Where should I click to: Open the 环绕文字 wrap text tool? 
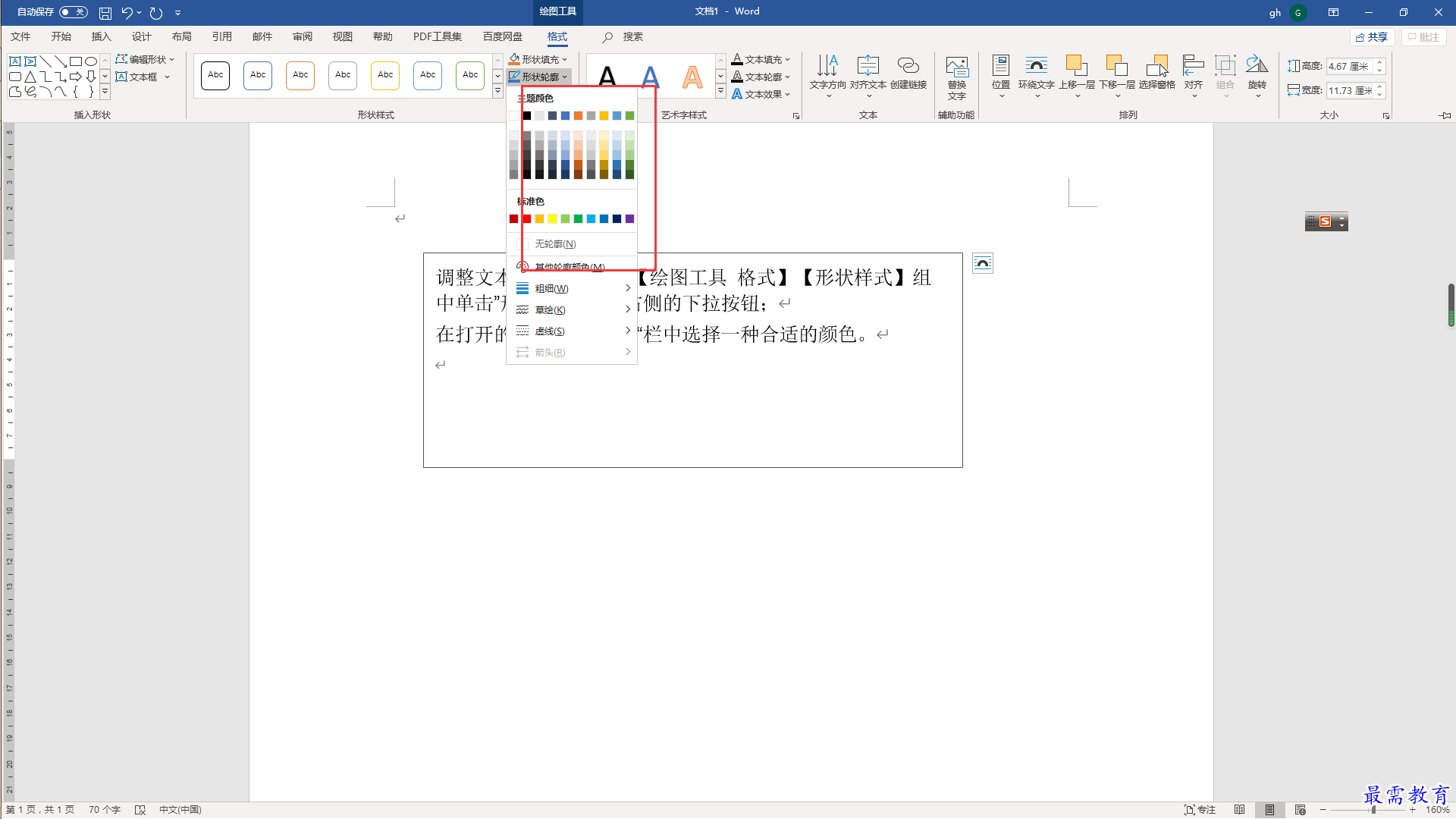[x=1036, y=74]
